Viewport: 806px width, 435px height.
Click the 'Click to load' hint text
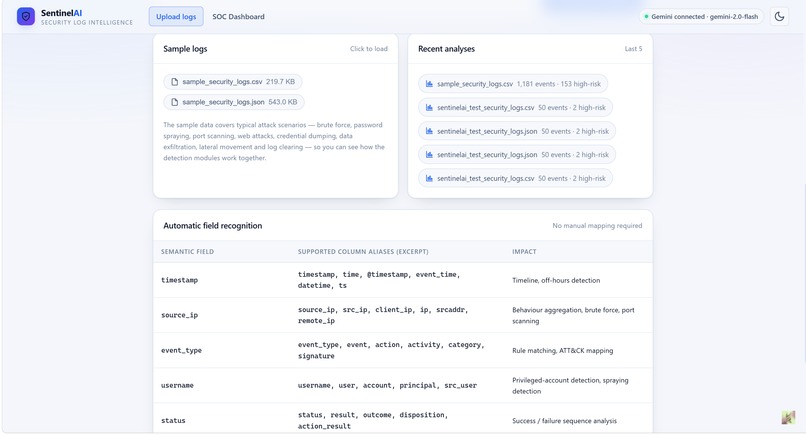point(369,49)
